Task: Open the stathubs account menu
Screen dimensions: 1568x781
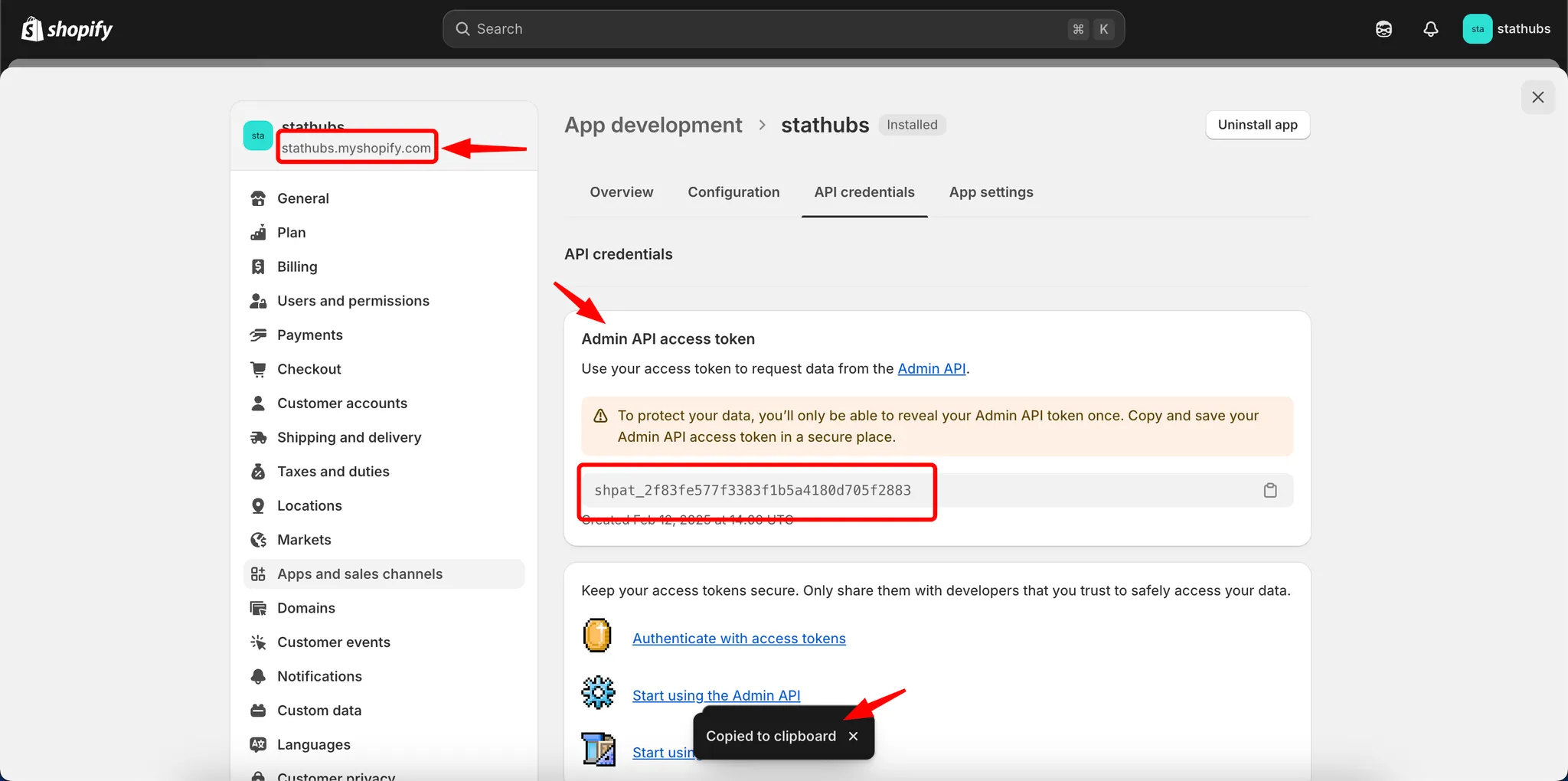Action: coord(1506,29)
